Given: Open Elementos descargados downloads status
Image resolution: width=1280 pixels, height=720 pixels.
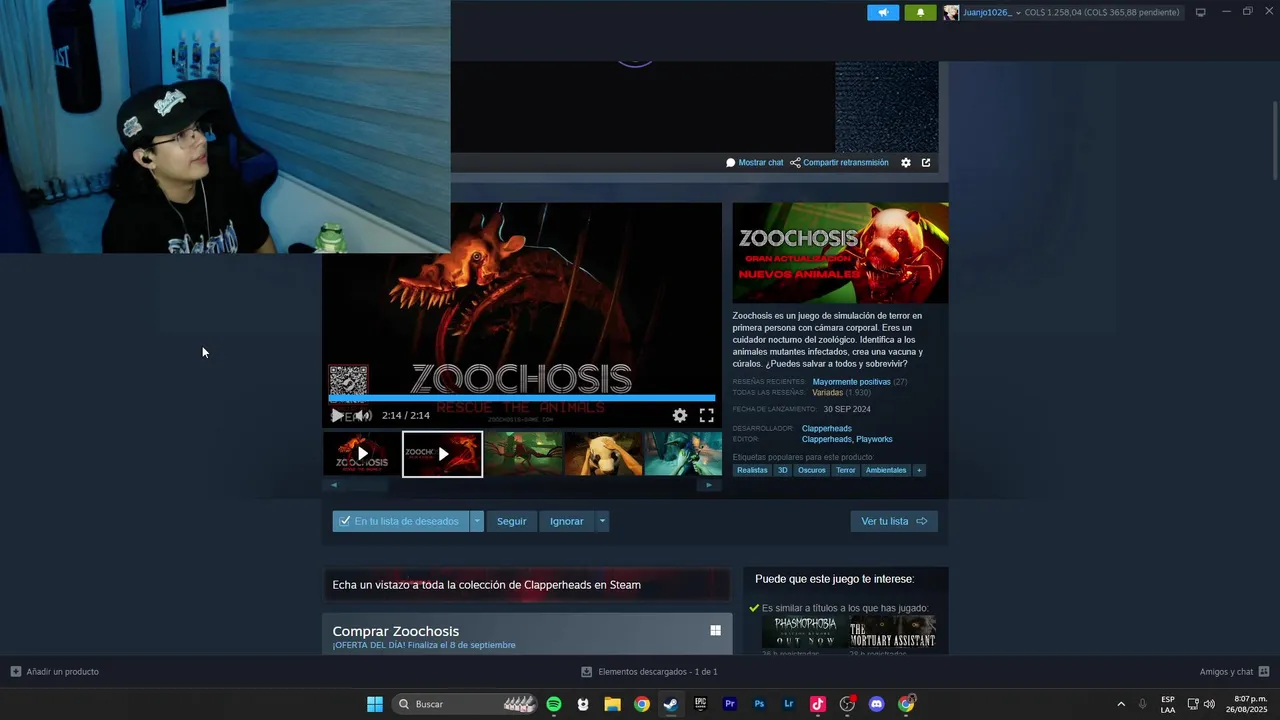Looking at the screenshot, I should (650, 672).
